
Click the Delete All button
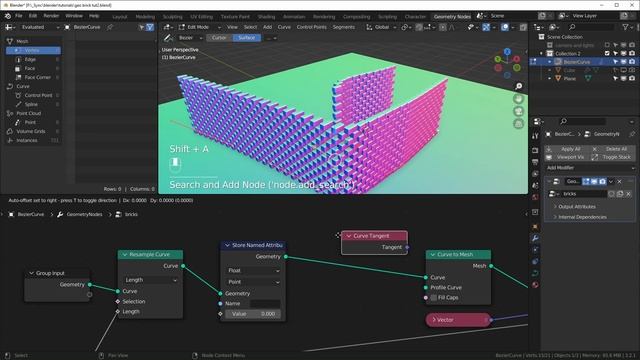(612, 149)
